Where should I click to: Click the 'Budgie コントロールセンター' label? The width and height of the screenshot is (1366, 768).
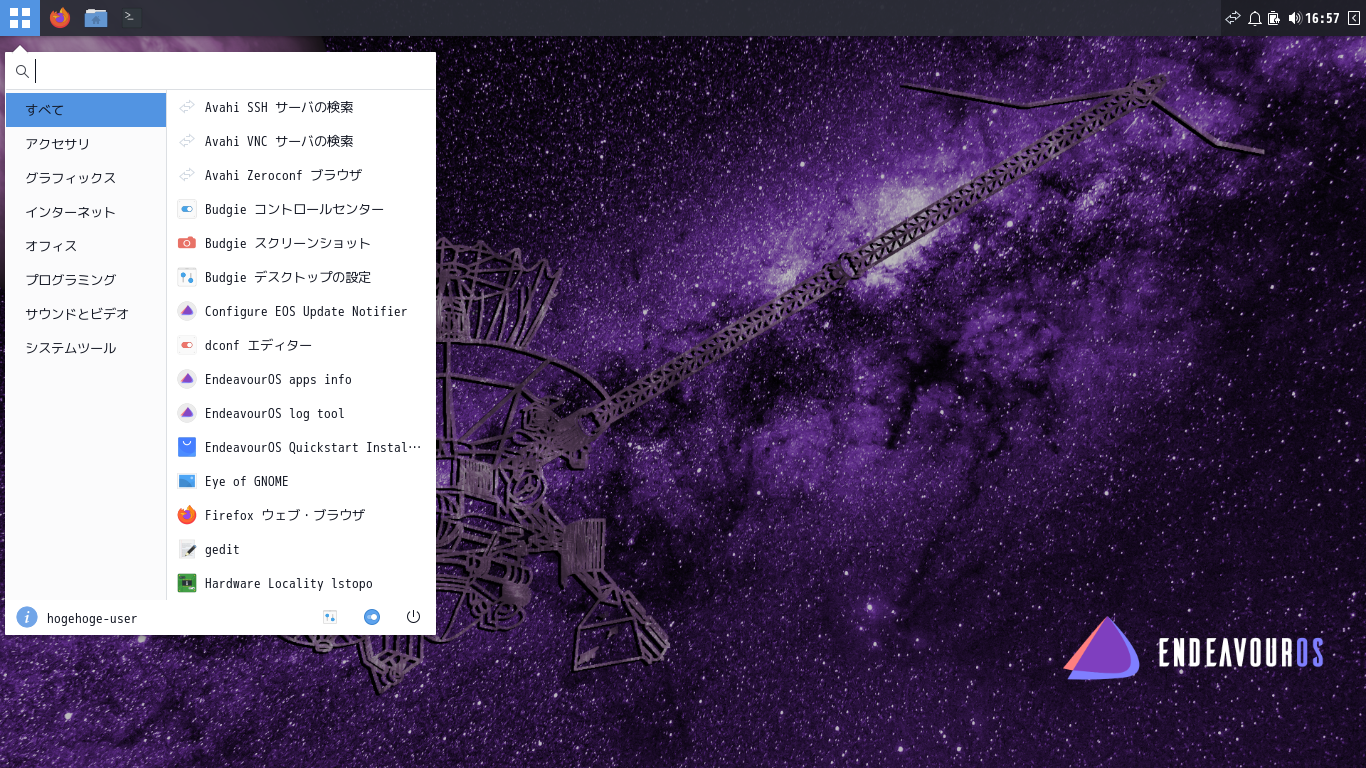(x=294, y=209)
